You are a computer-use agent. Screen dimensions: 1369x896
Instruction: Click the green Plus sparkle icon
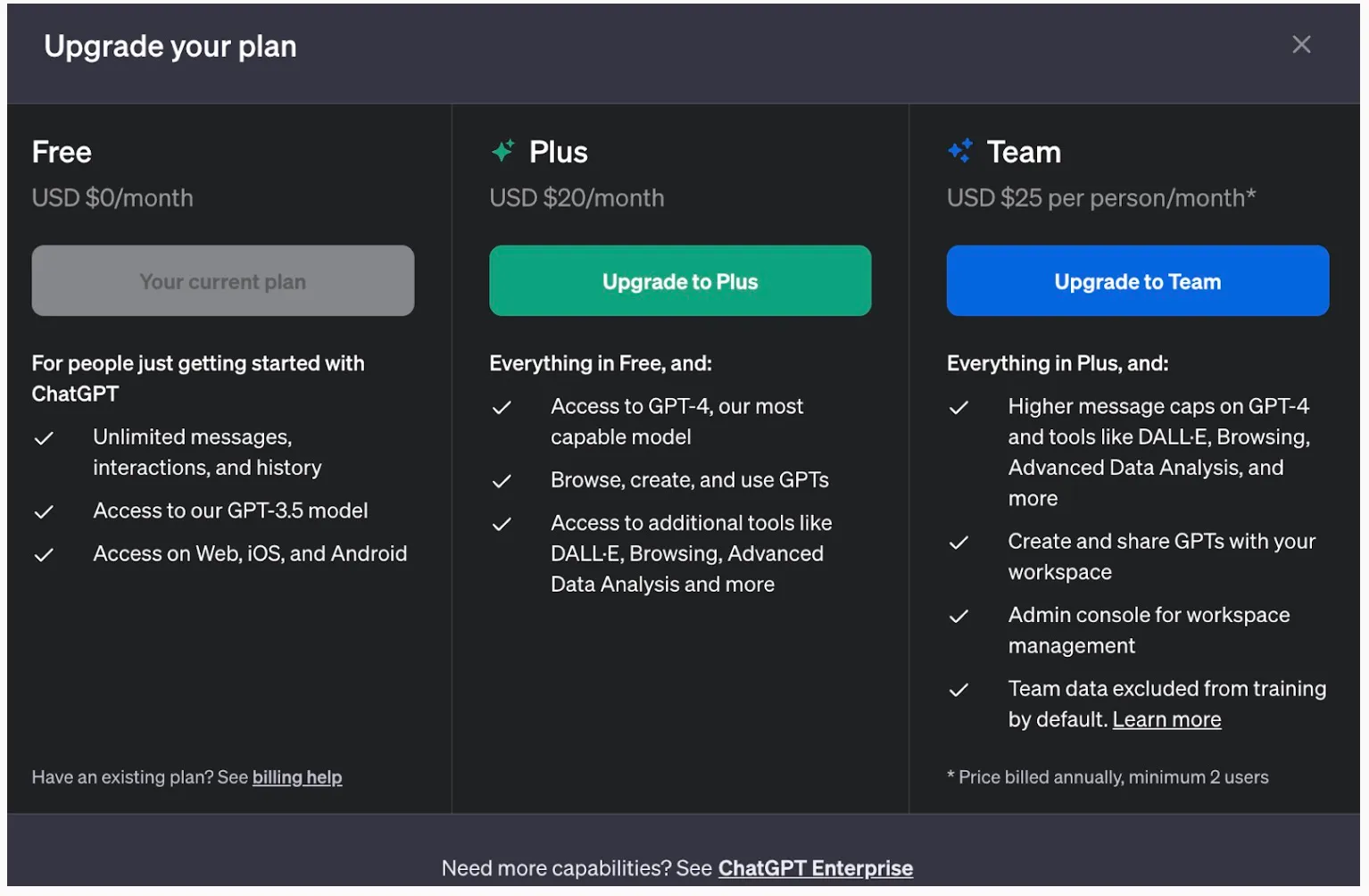[503, 151]
